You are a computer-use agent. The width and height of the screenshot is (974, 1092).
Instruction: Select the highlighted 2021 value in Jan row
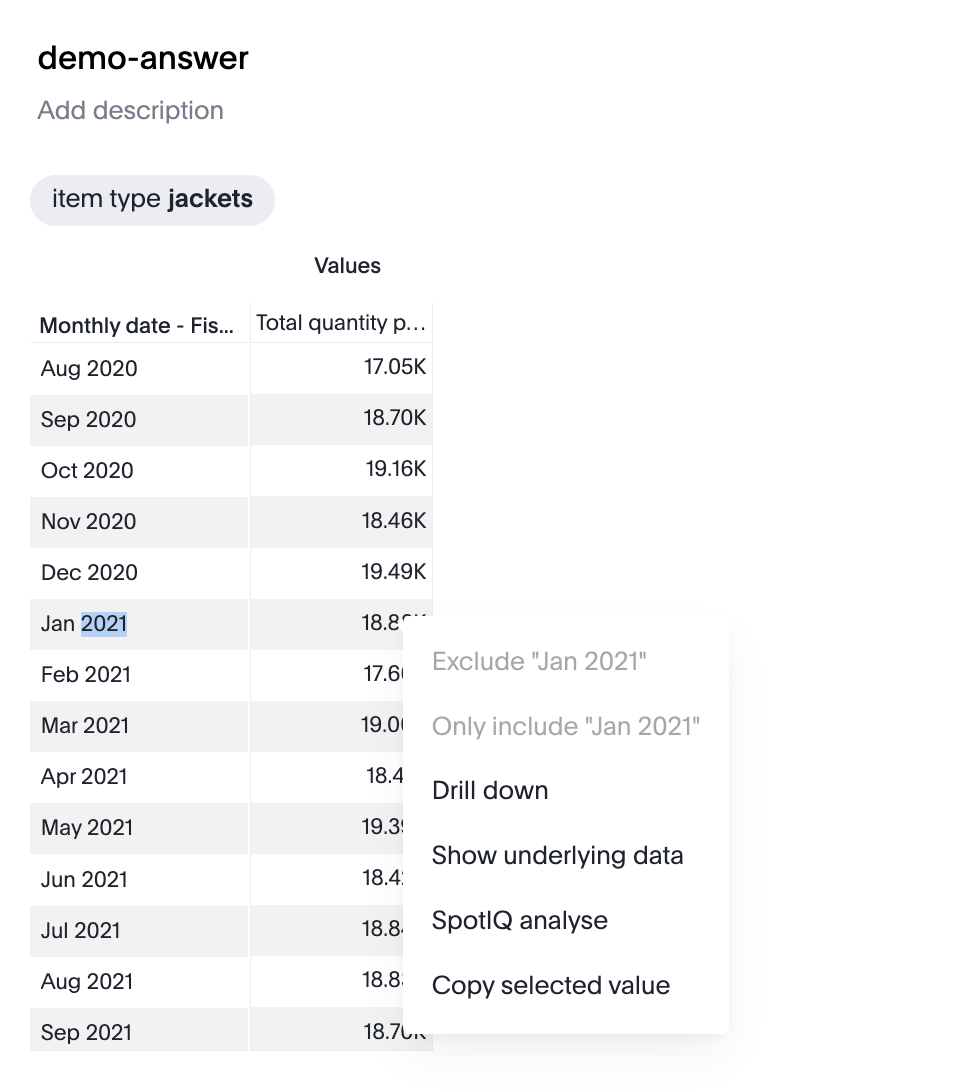click(x=104, y=623)
